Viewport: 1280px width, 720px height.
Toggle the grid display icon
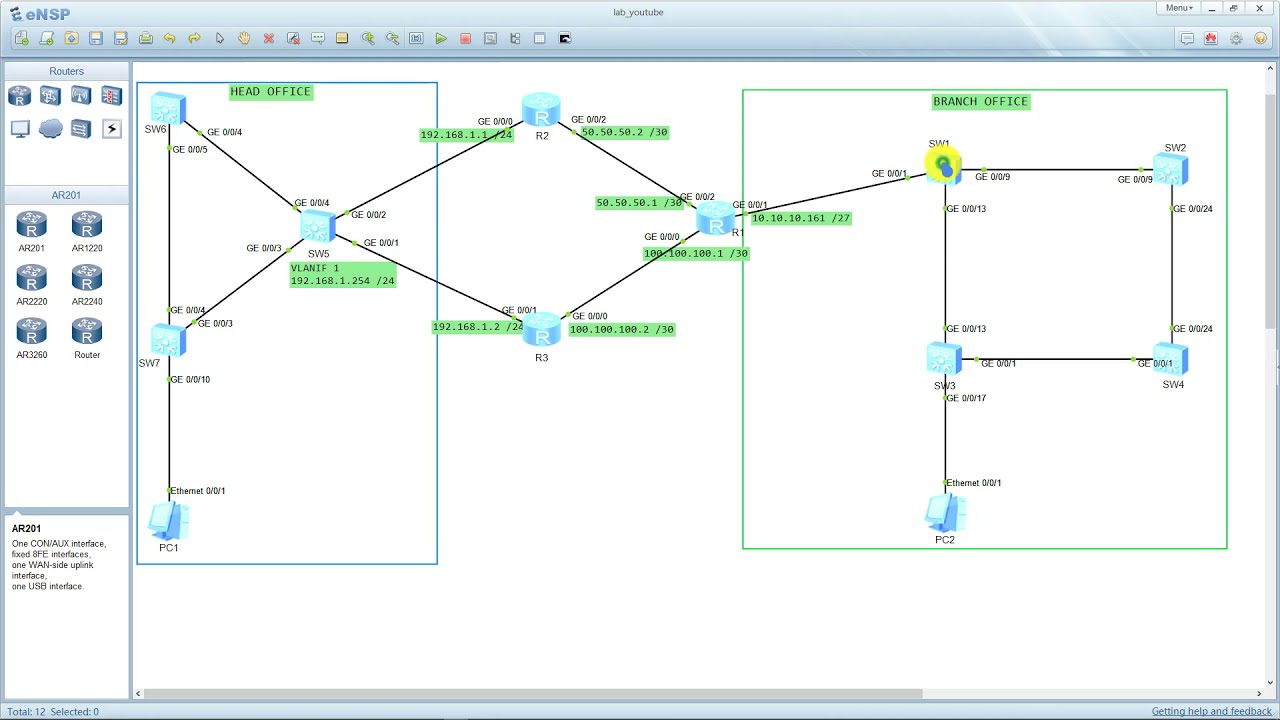540,38
